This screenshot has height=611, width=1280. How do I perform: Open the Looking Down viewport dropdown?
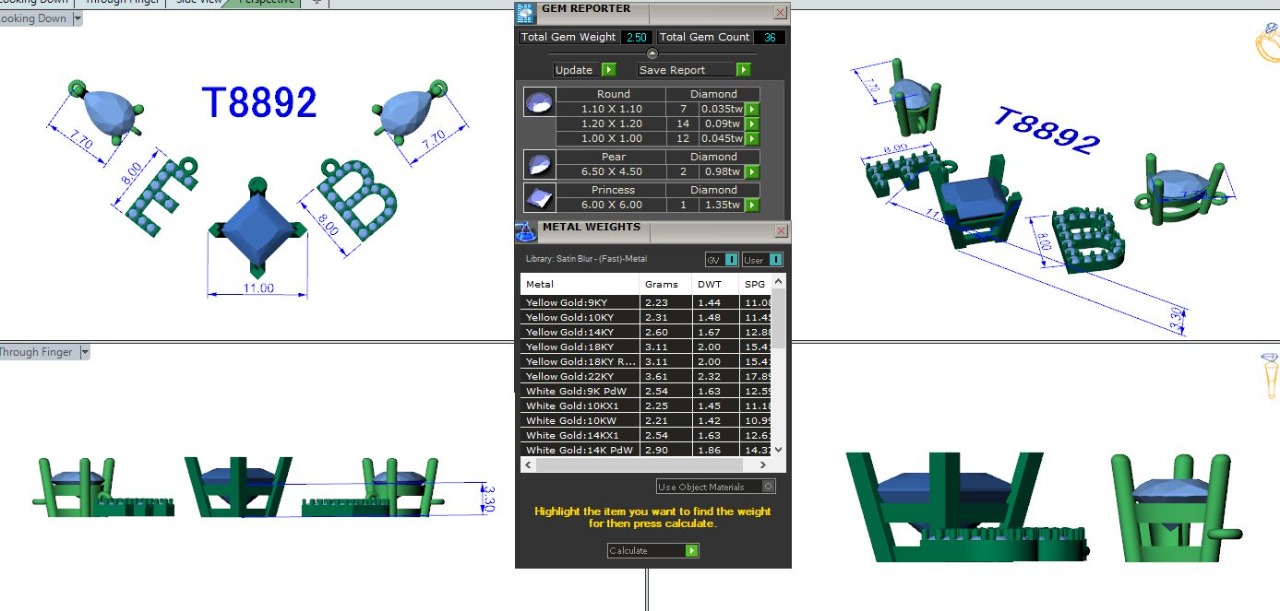(x=76, y=19)
